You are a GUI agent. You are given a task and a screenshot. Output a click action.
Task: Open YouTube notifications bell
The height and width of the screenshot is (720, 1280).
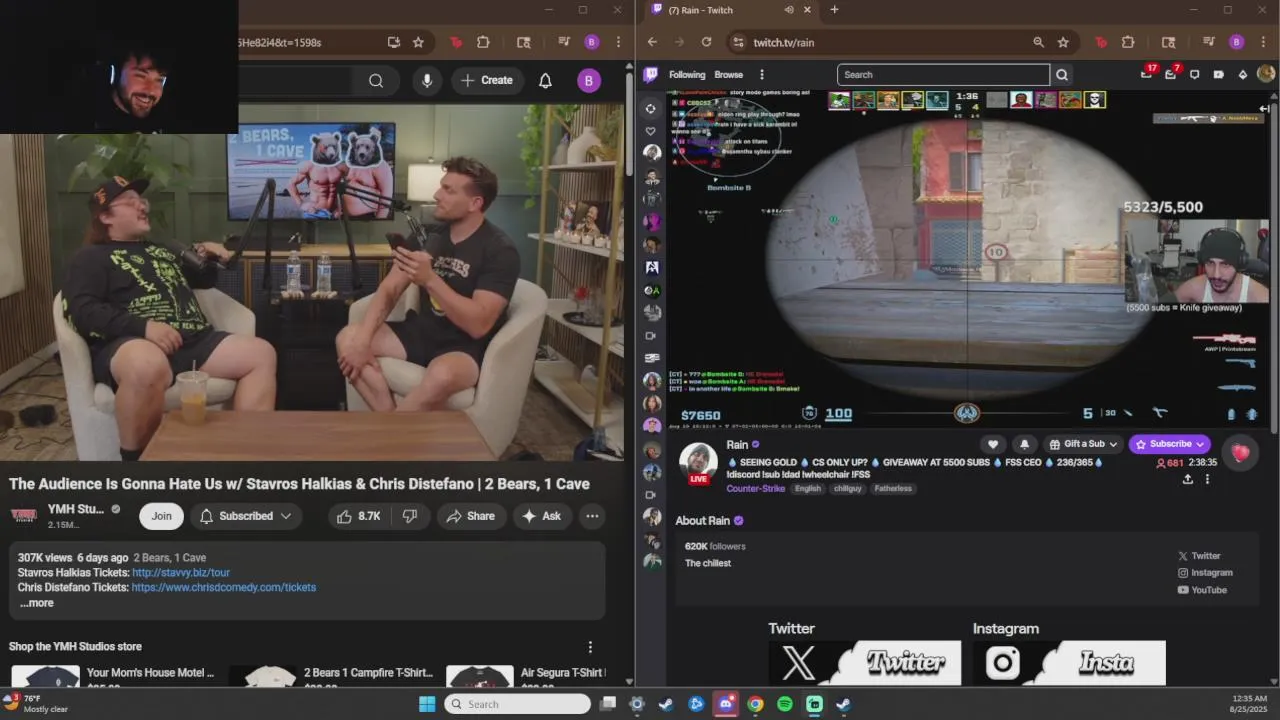coord(545,81)
